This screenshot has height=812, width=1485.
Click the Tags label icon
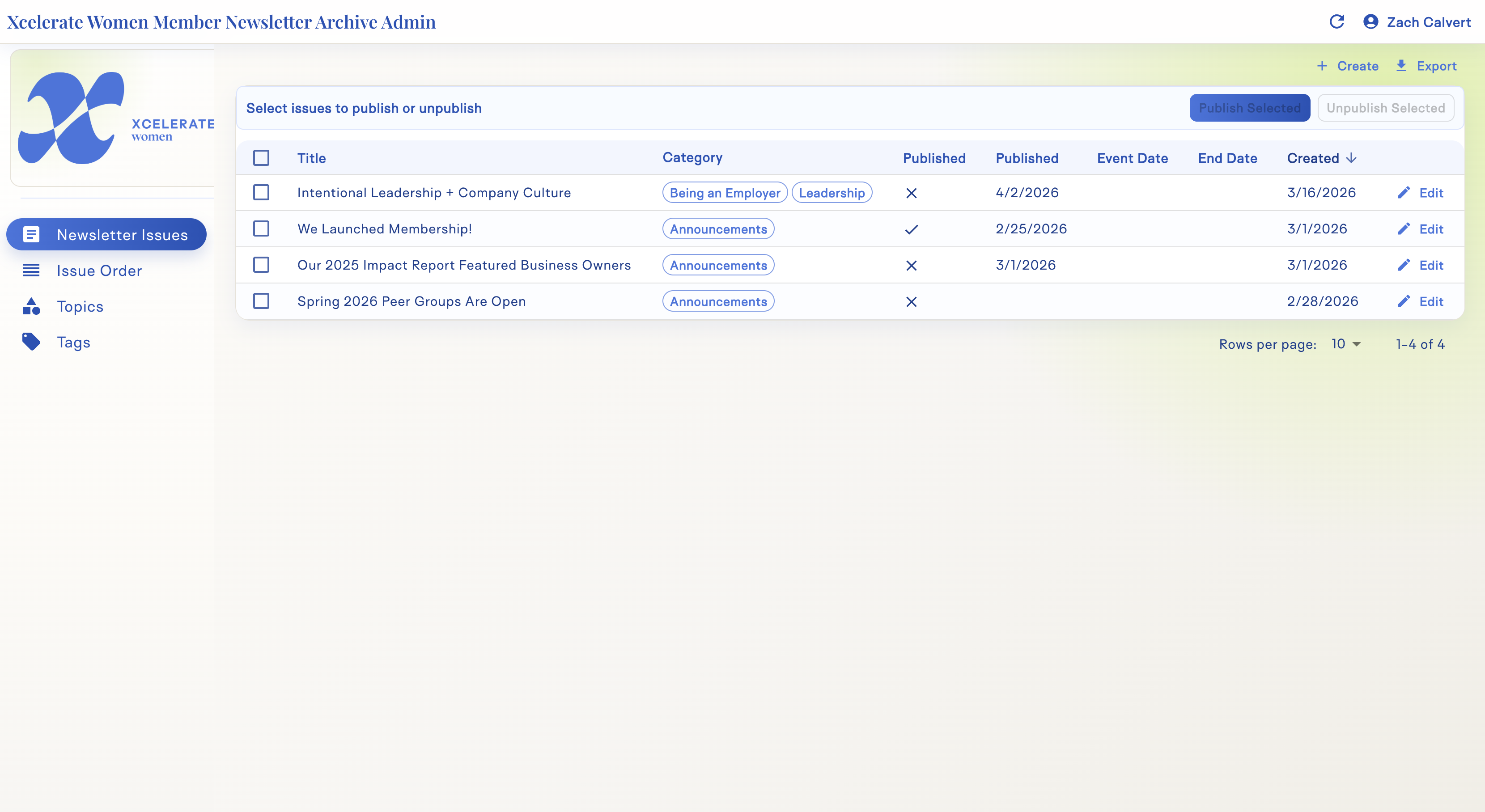(x=31, y=342)
